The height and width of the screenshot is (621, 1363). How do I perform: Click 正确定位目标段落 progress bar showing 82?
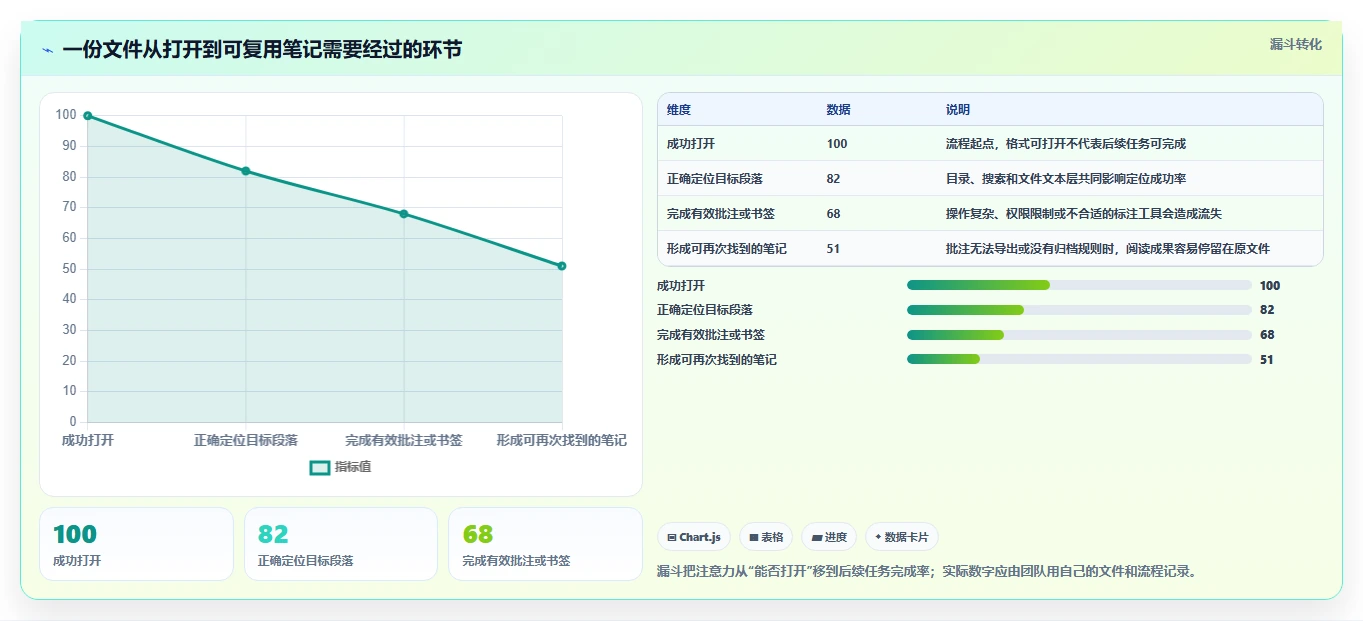pyautogui.click(x=1079, y=310)
